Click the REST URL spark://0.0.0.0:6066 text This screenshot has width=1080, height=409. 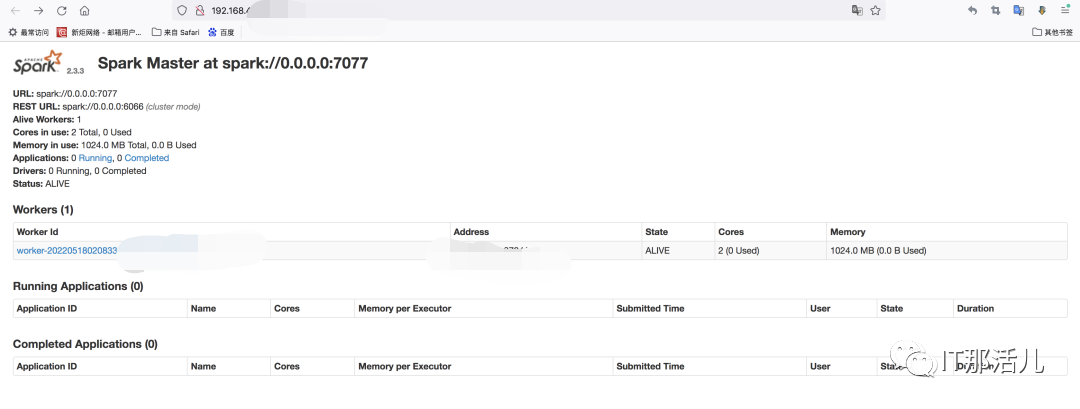107,107
